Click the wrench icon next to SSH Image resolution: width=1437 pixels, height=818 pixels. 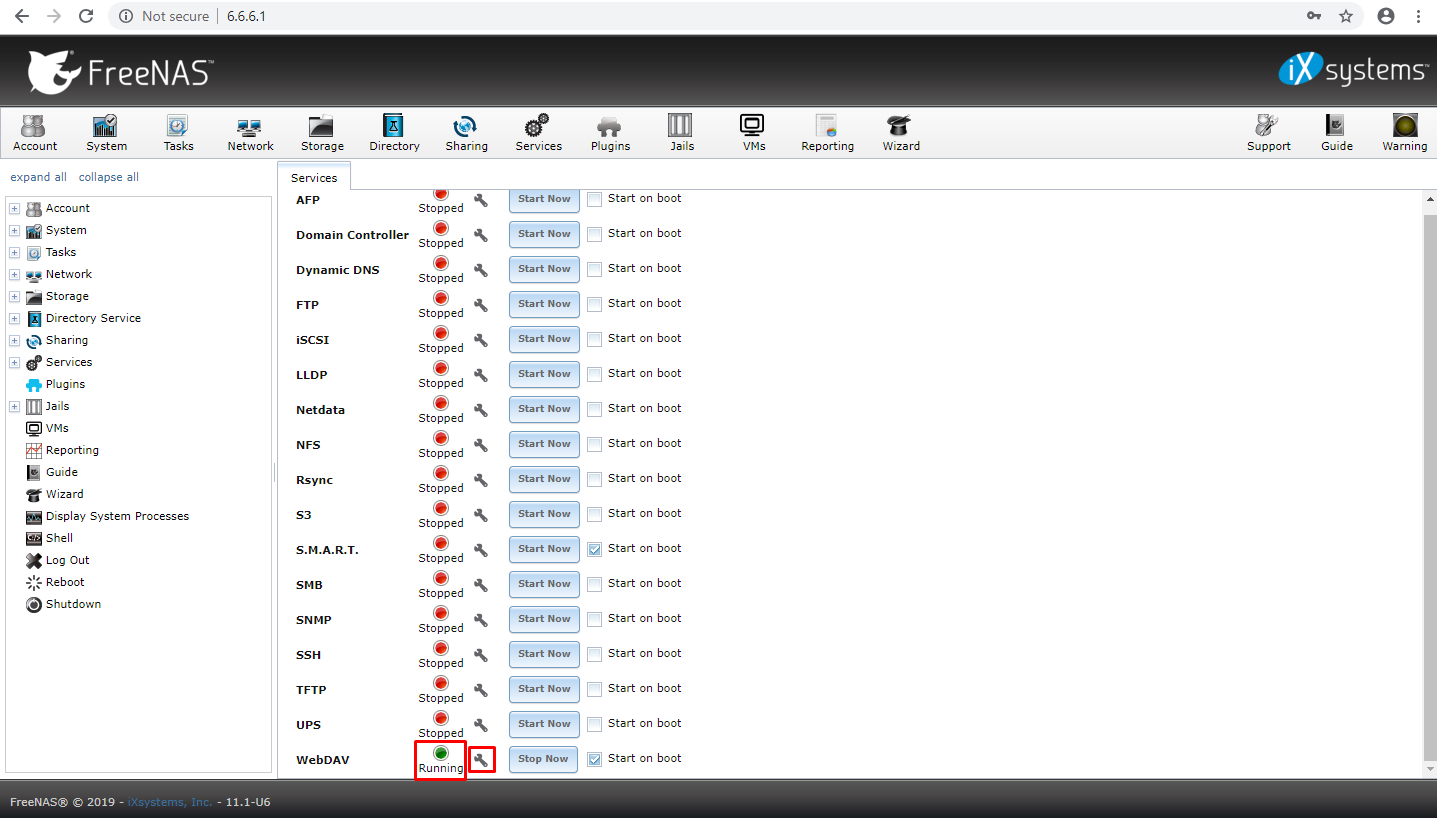pyautogui.click(x=481, y=654)
